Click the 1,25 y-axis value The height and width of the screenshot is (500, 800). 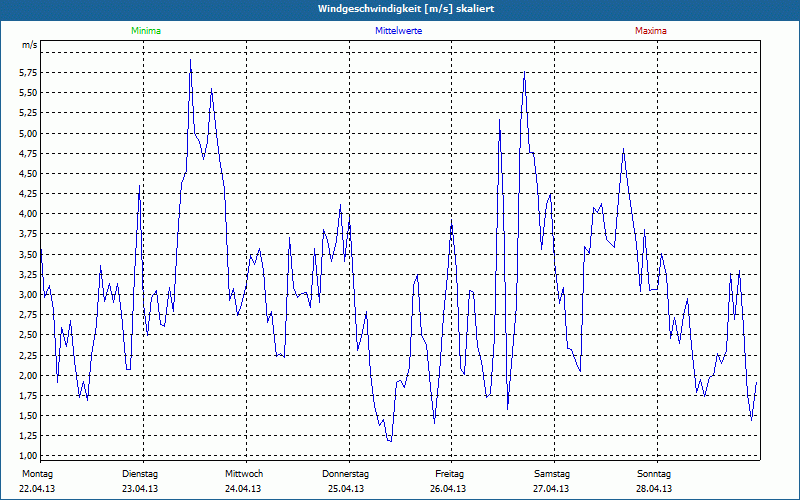[x=28, y=436]
